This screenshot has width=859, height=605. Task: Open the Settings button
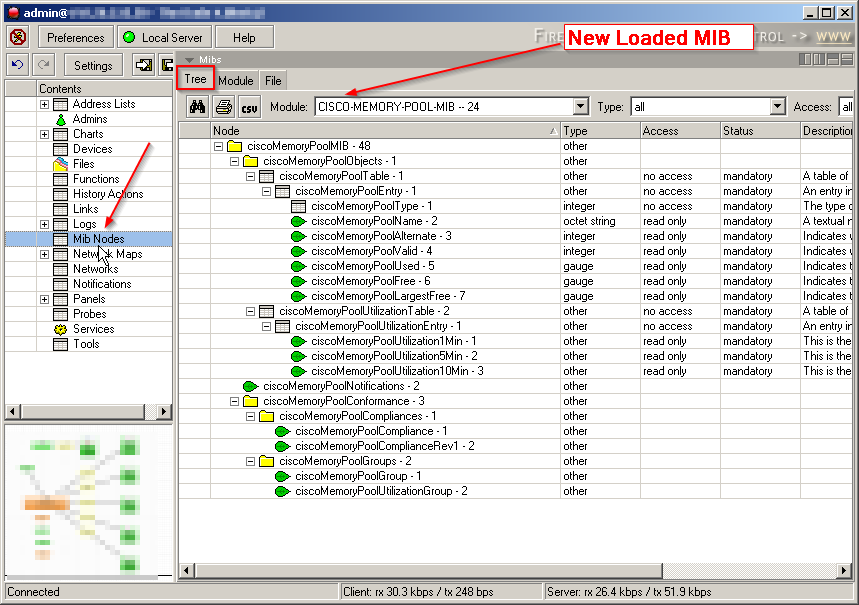click(93, 65)
